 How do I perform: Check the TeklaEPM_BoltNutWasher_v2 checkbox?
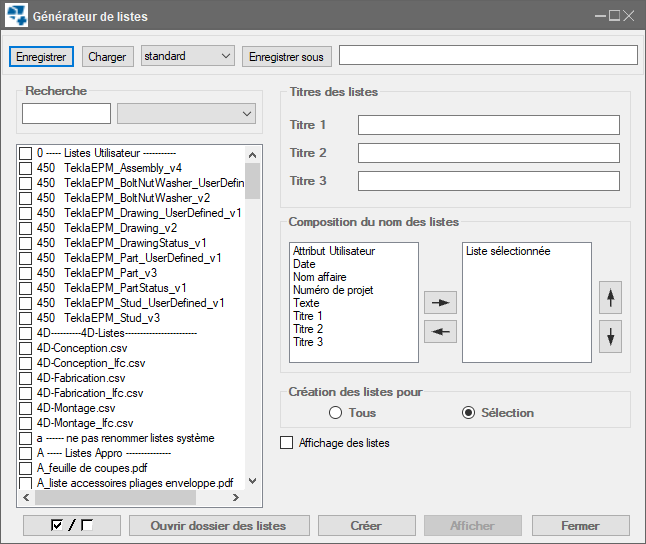pyautogui.click(x=26, y=198)
